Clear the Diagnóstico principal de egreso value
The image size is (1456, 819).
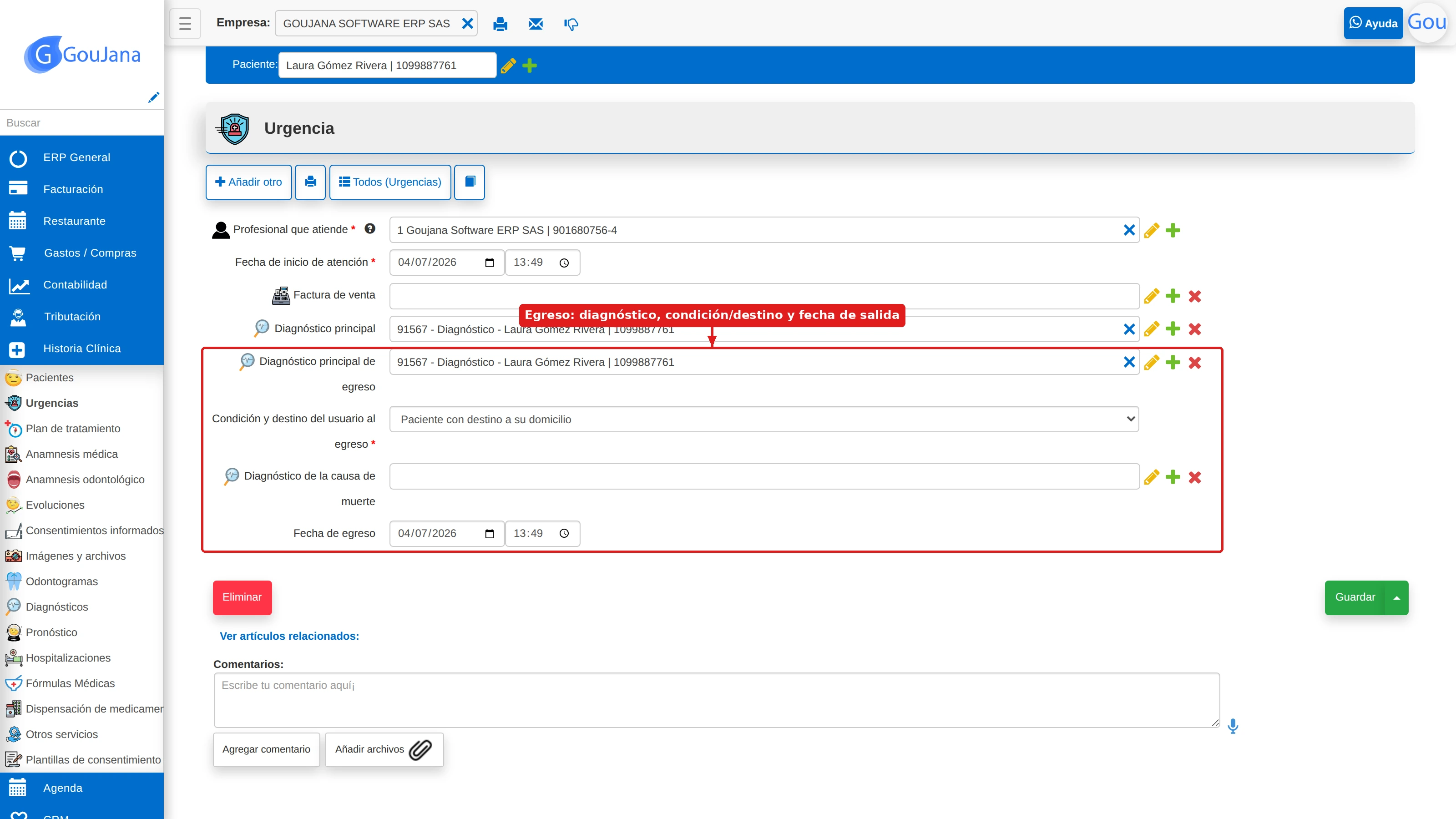click(x=1129, y=362)
